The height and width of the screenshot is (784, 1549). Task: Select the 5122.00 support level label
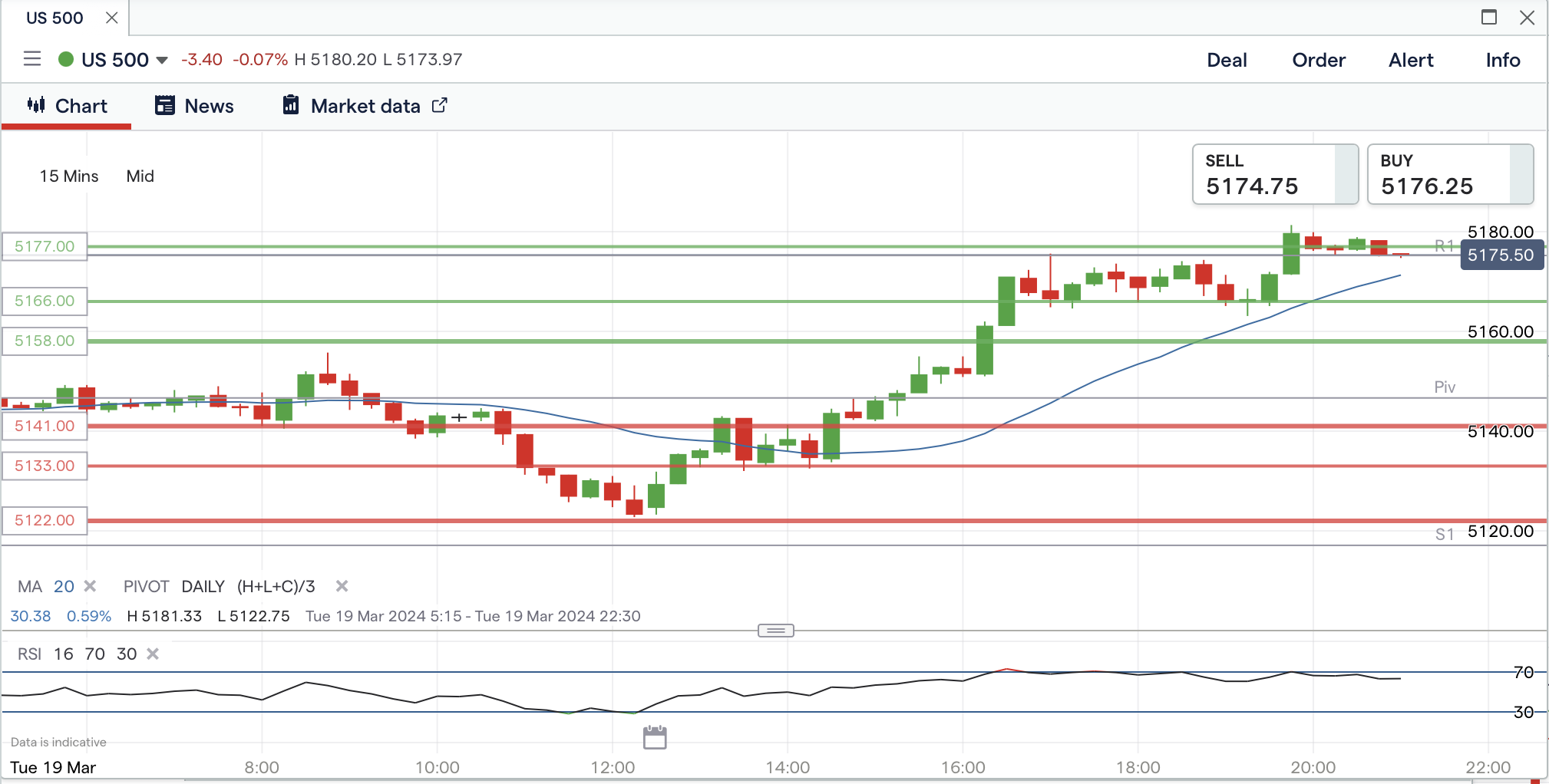click(x=45, y=520)
